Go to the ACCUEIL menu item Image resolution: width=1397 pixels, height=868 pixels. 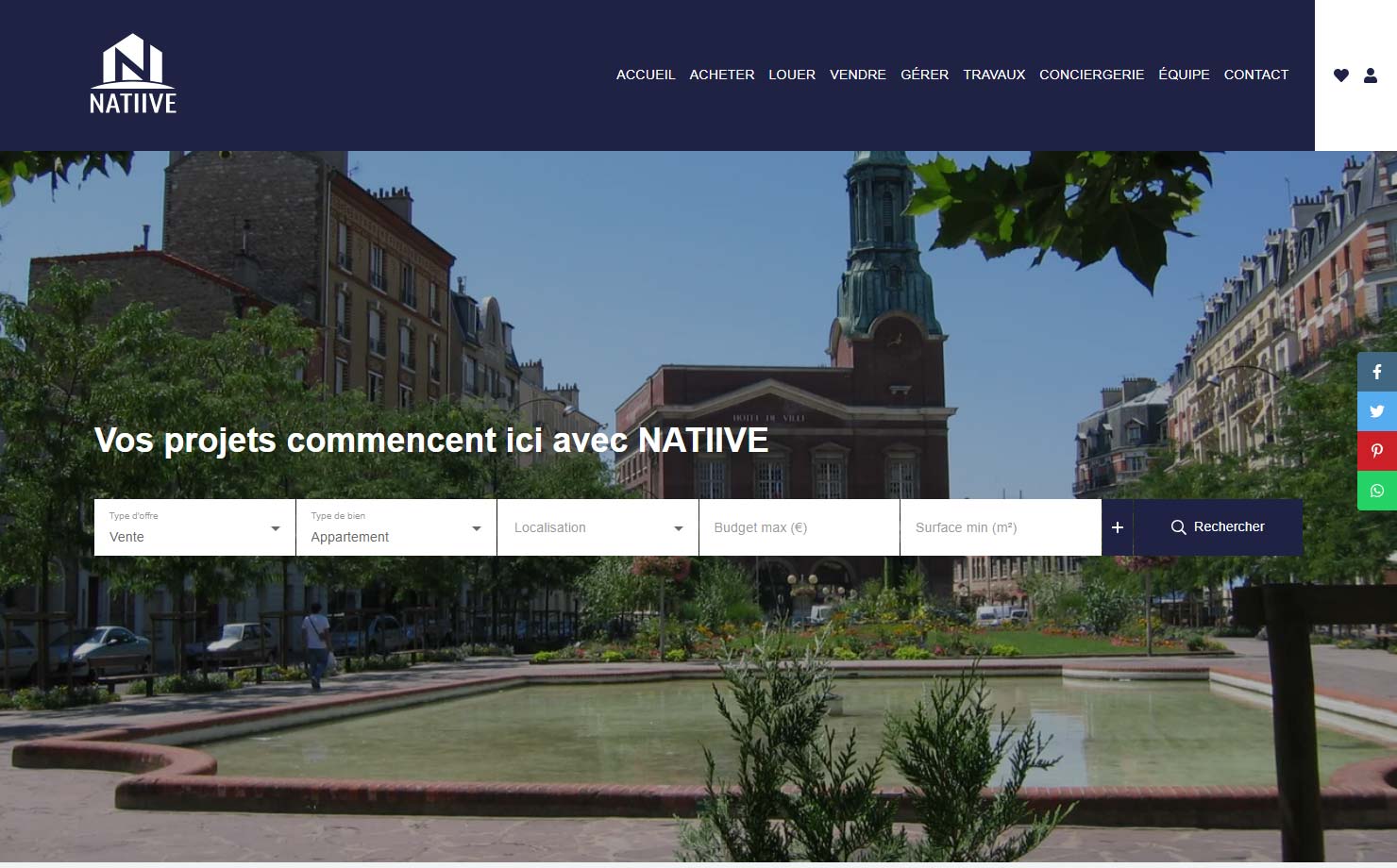coord(646,75)
